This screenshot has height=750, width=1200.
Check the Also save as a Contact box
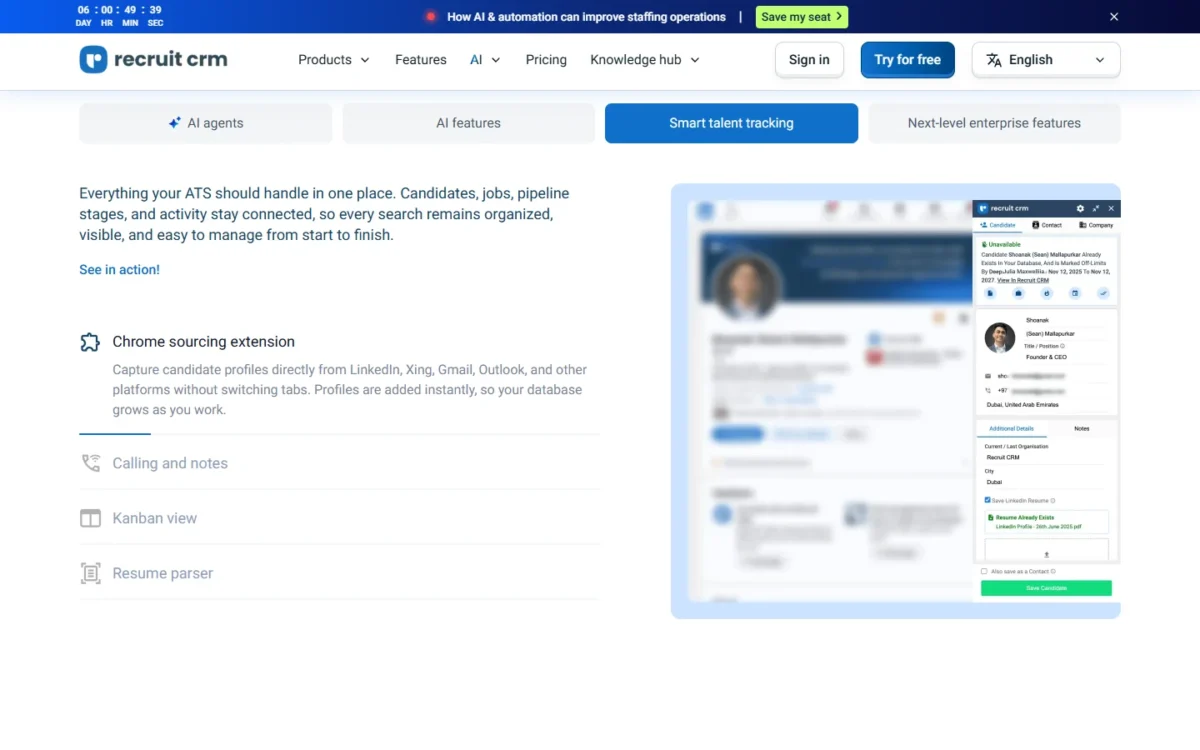[x=984, y=571]
